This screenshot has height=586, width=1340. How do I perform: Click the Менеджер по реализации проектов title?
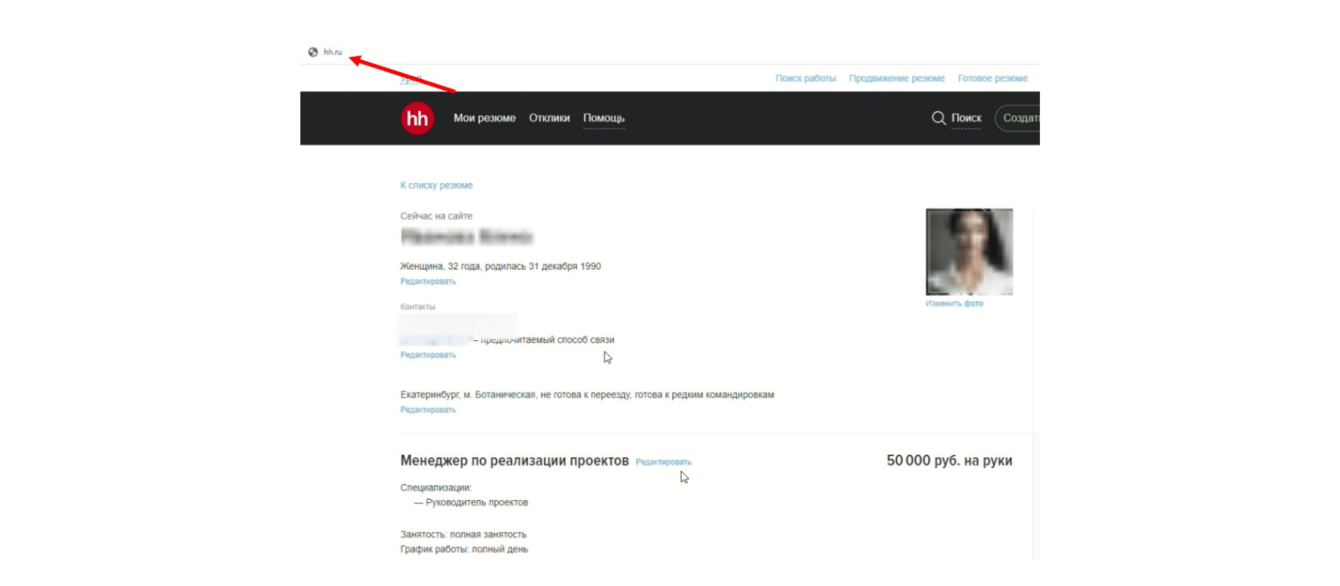click(515, 461)
